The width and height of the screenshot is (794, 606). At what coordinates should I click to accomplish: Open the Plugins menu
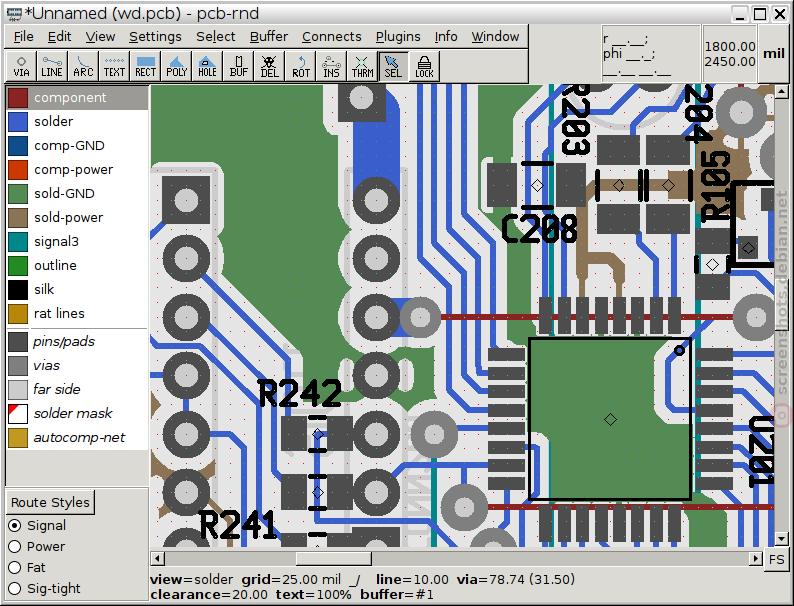pyautogui.click(x=398, y=36)
